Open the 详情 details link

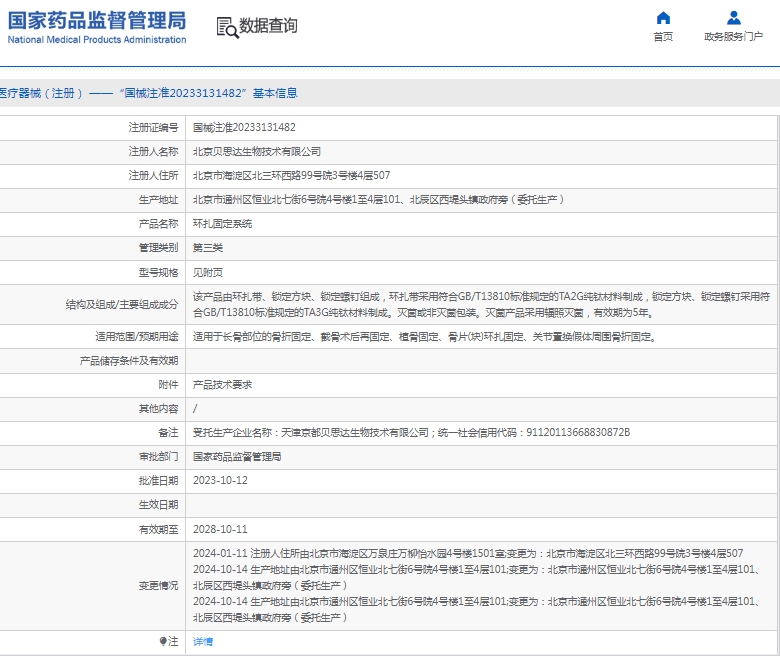[203, 641]
